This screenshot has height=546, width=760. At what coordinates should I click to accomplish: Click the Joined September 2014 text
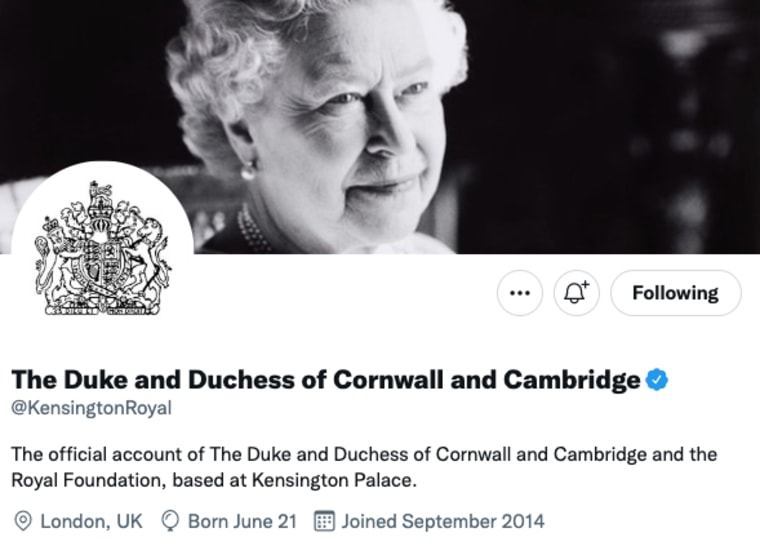443,521
